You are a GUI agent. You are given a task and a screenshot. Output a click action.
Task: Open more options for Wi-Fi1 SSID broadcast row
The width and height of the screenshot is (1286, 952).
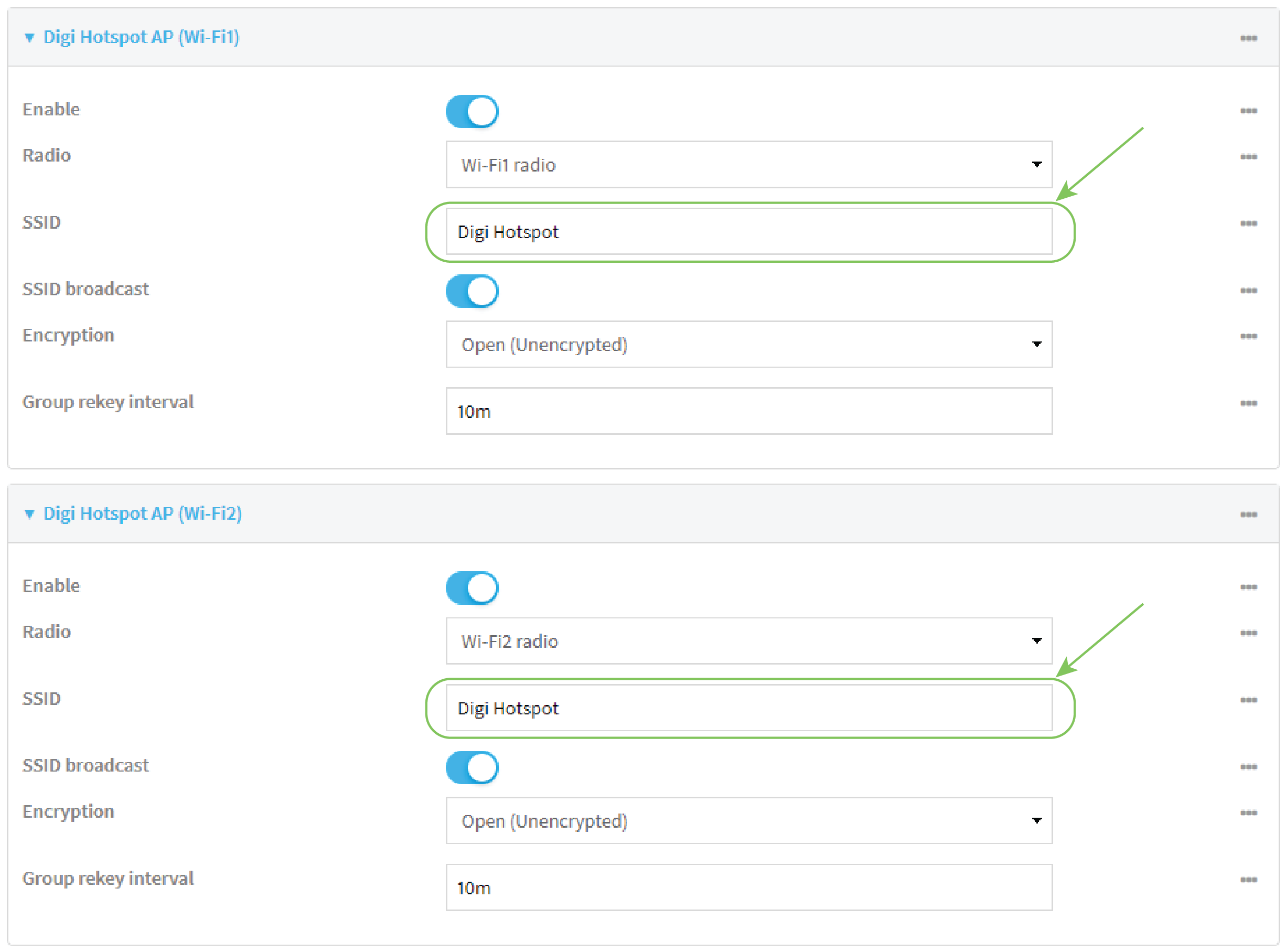tap(1248, 291)
